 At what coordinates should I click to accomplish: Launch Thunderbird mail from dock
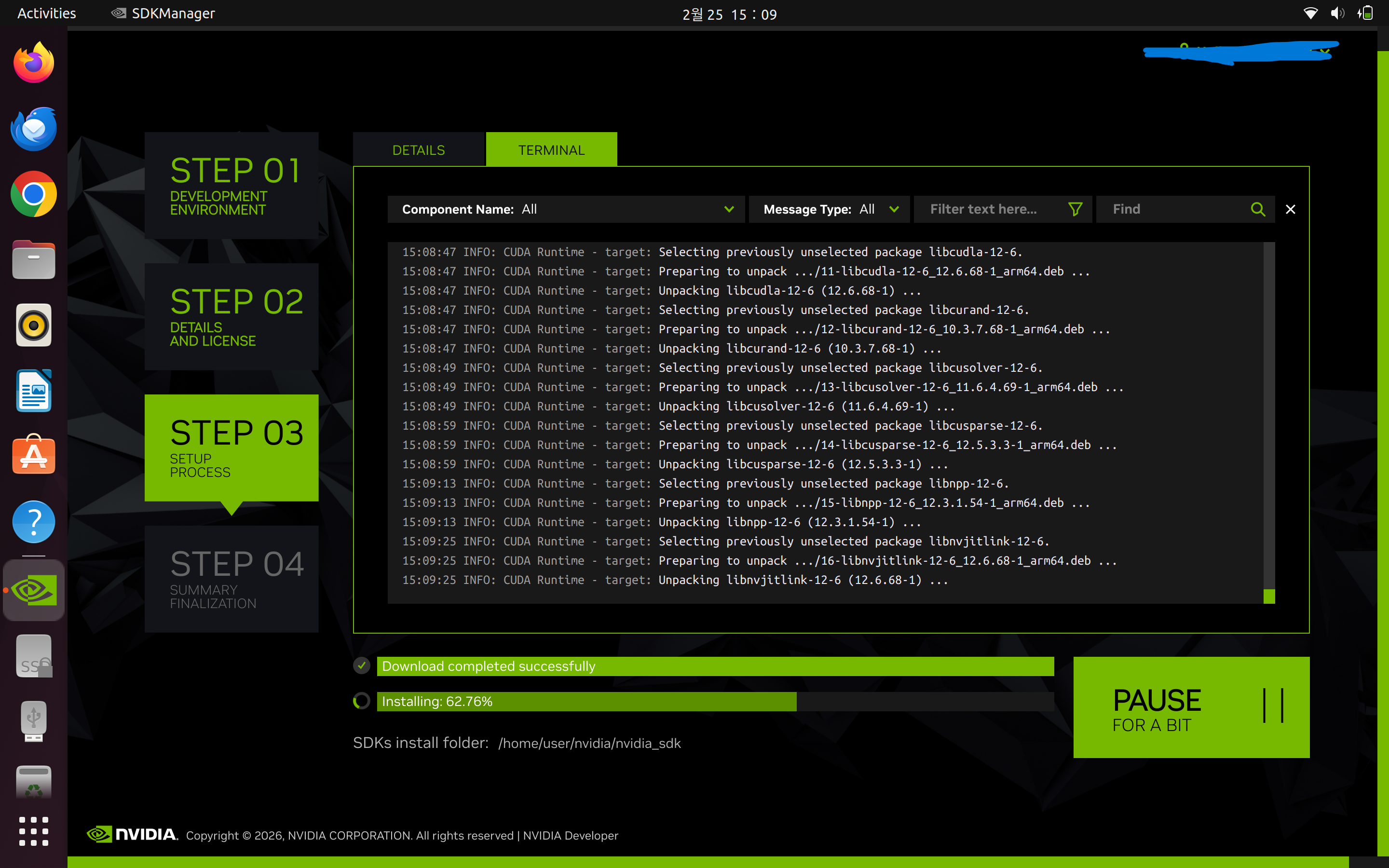(33, 129)
